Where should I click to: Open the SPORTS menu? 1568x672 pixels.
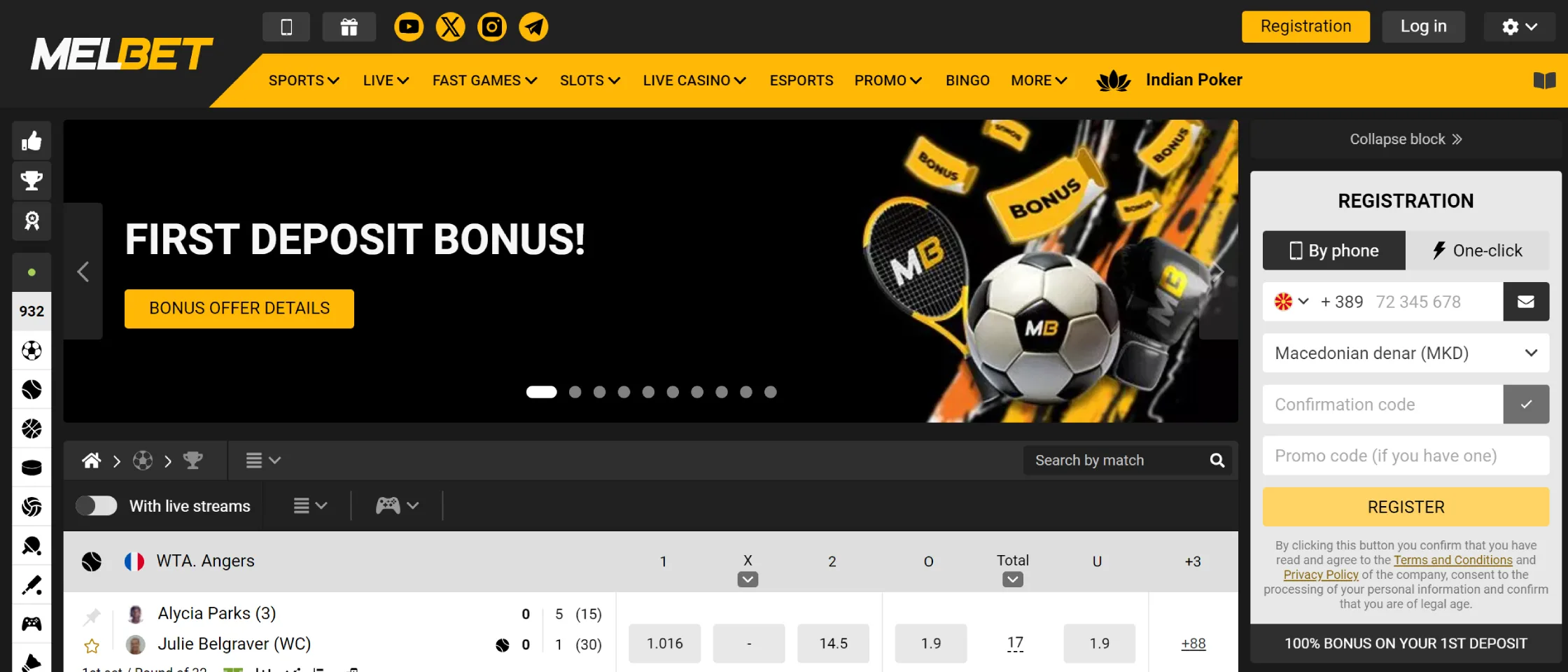[304, 80]
